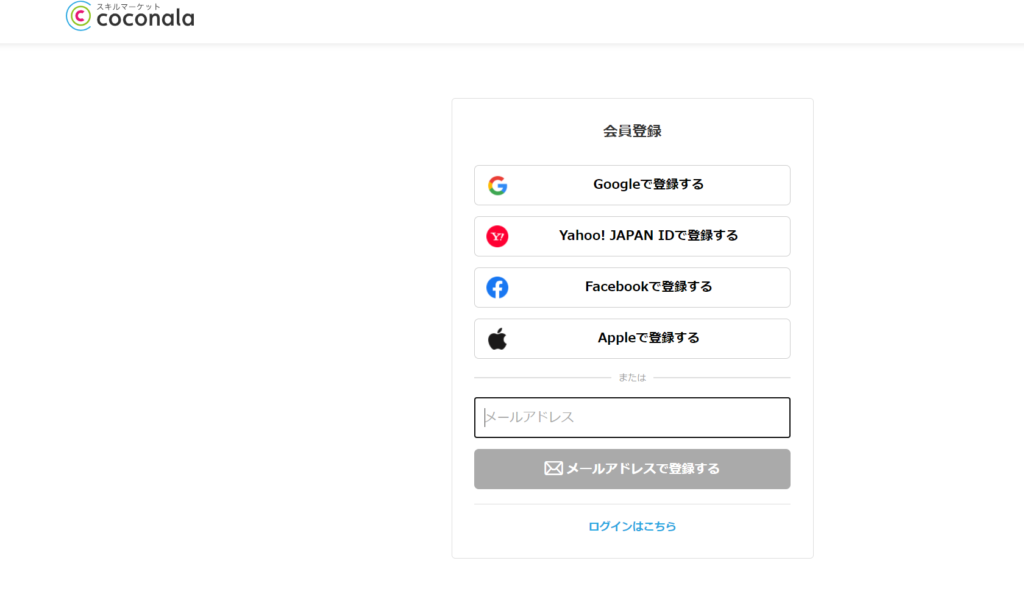Register with Facebook (Facebookで登録する)
Image resolution: width=1024 pixels, height=611 pixels.
tap(632, 287)
